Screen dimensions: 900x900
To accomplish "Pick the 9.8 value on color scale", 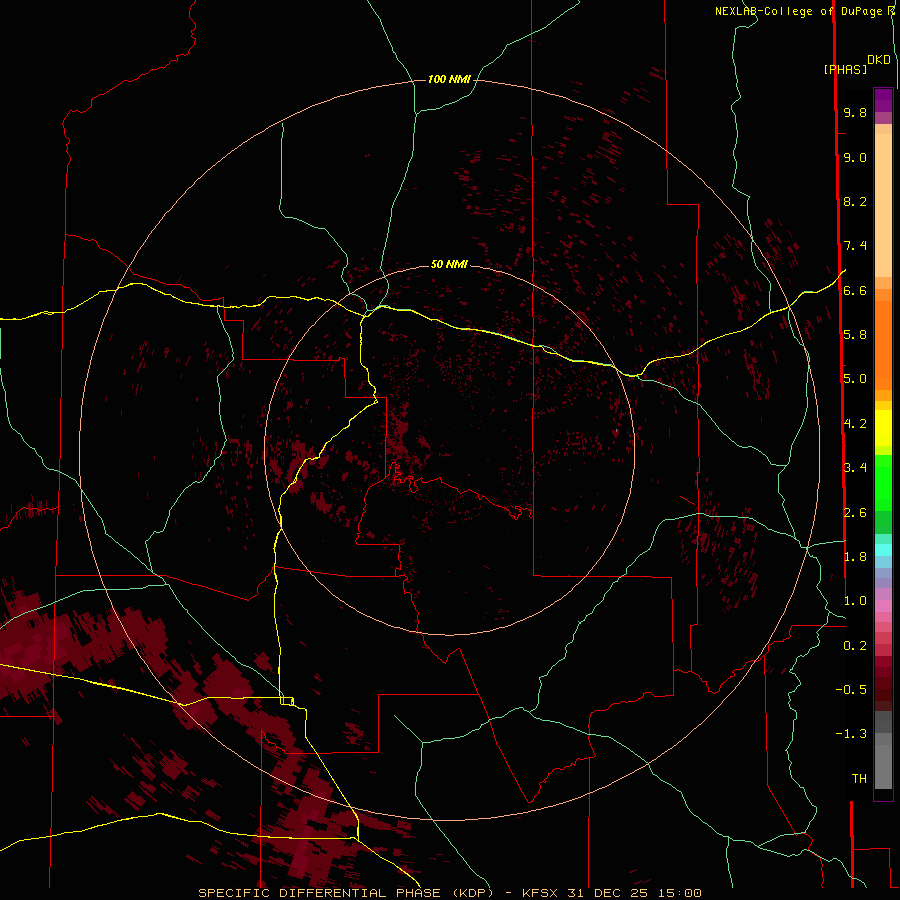I will (x=855, y=112).
